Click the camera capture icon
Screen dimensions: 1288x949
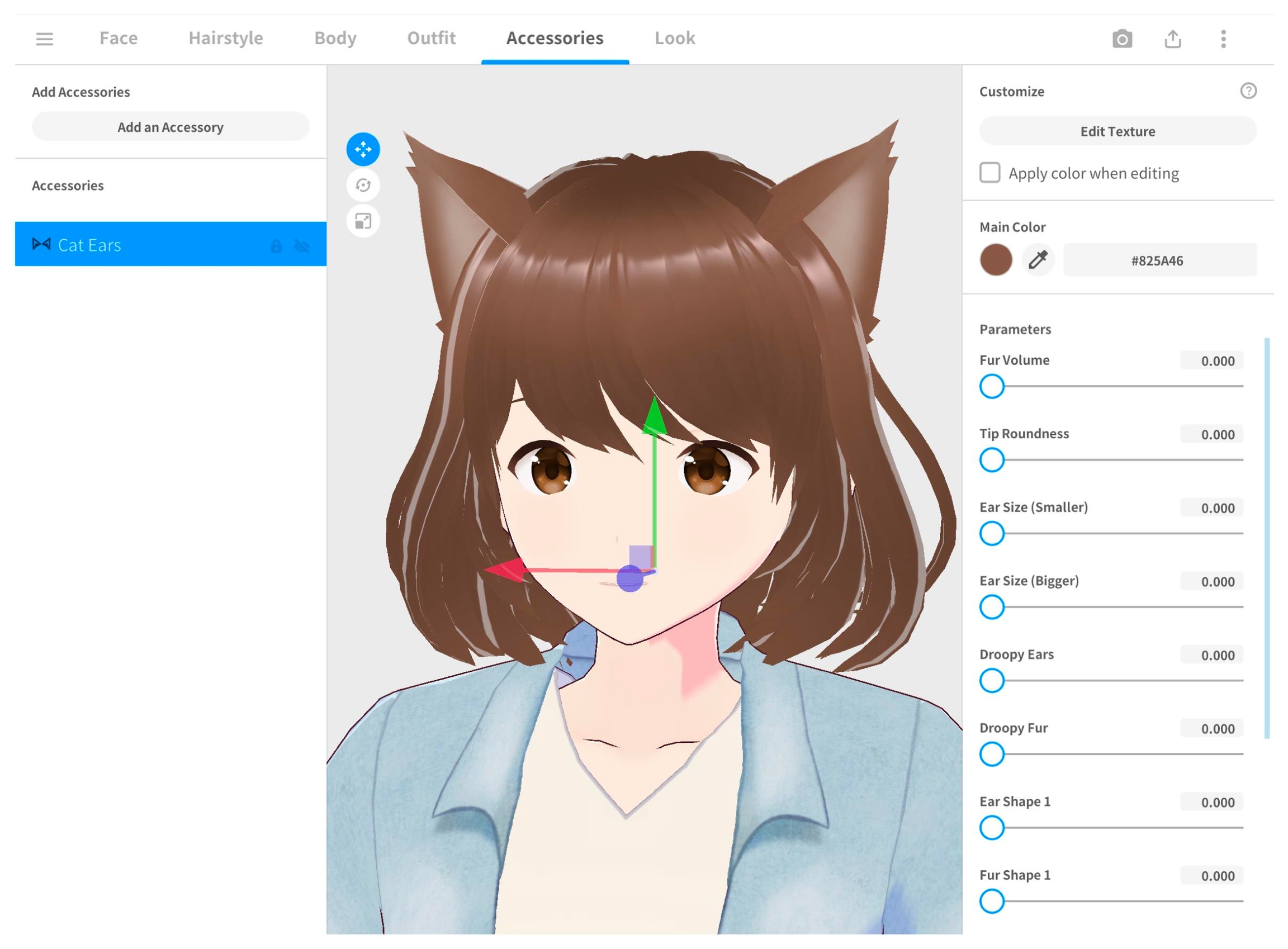pyautogui.click(x=1122, y=39)
